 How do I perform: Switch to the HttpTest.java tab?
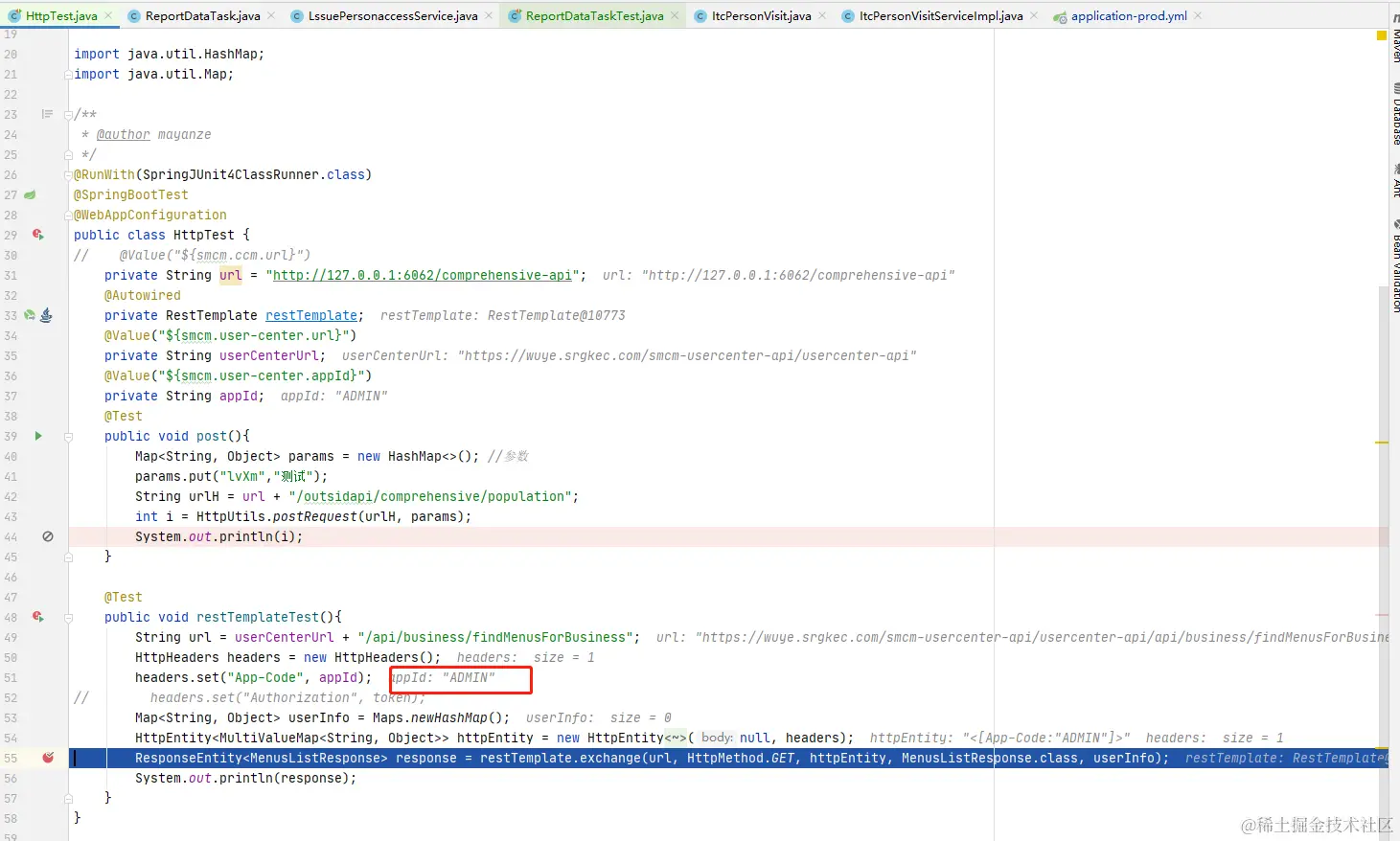(x=60, y=15)
